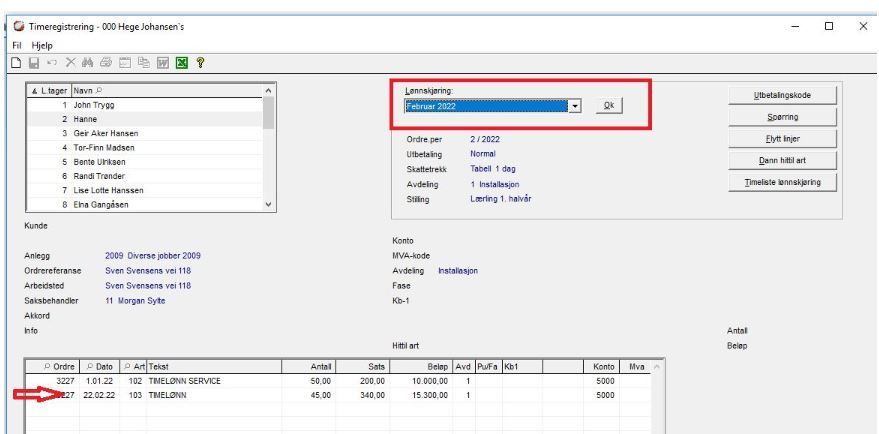
Task: Click the Timeliste lønnskjøring button
Action: [x=782, y=182]
